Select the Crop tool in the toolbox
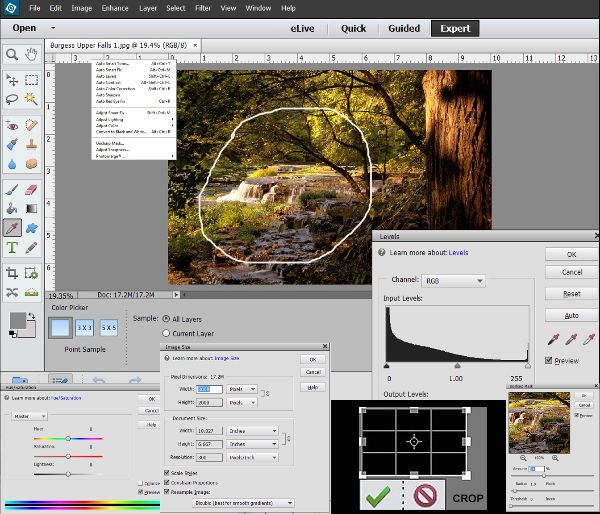The width and height of the screenshot is (600, 514). tap(12, 271)
